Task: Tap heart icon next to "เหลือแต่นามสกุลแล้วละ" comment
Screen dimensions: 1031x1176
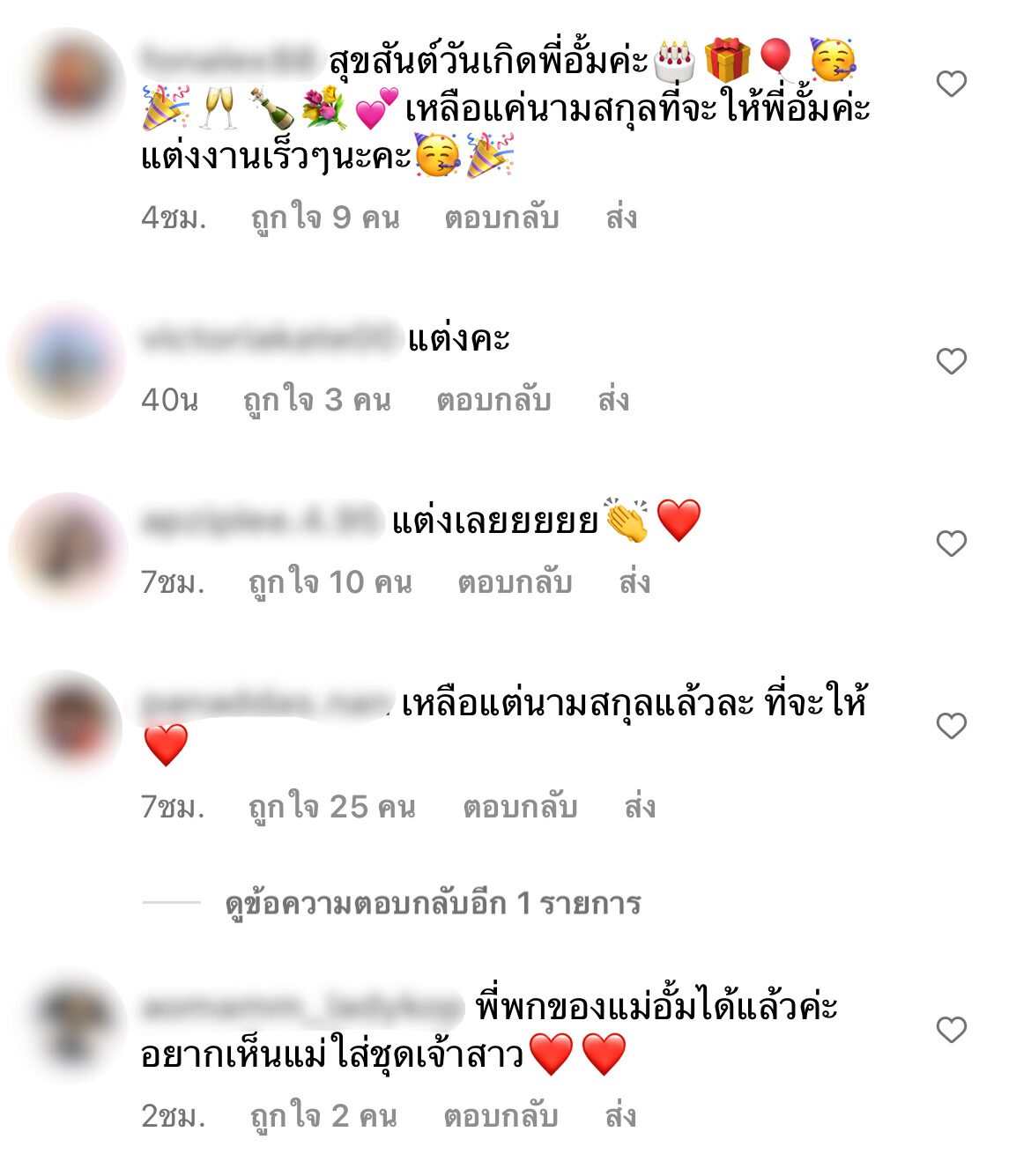Action: point(952,726)
